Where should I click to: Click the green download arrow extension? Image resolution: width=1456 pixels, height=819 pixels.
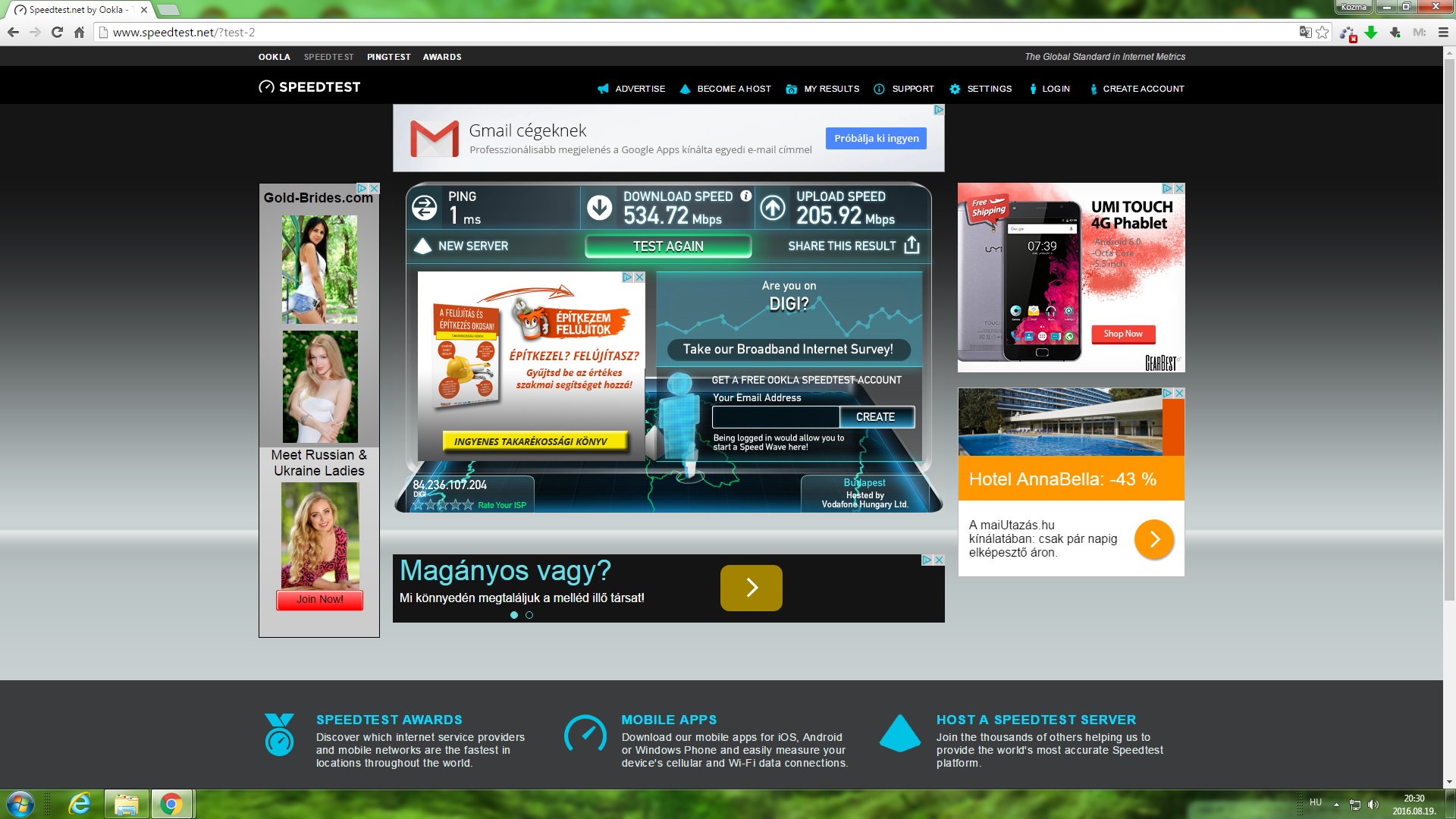click(1371, 33)
